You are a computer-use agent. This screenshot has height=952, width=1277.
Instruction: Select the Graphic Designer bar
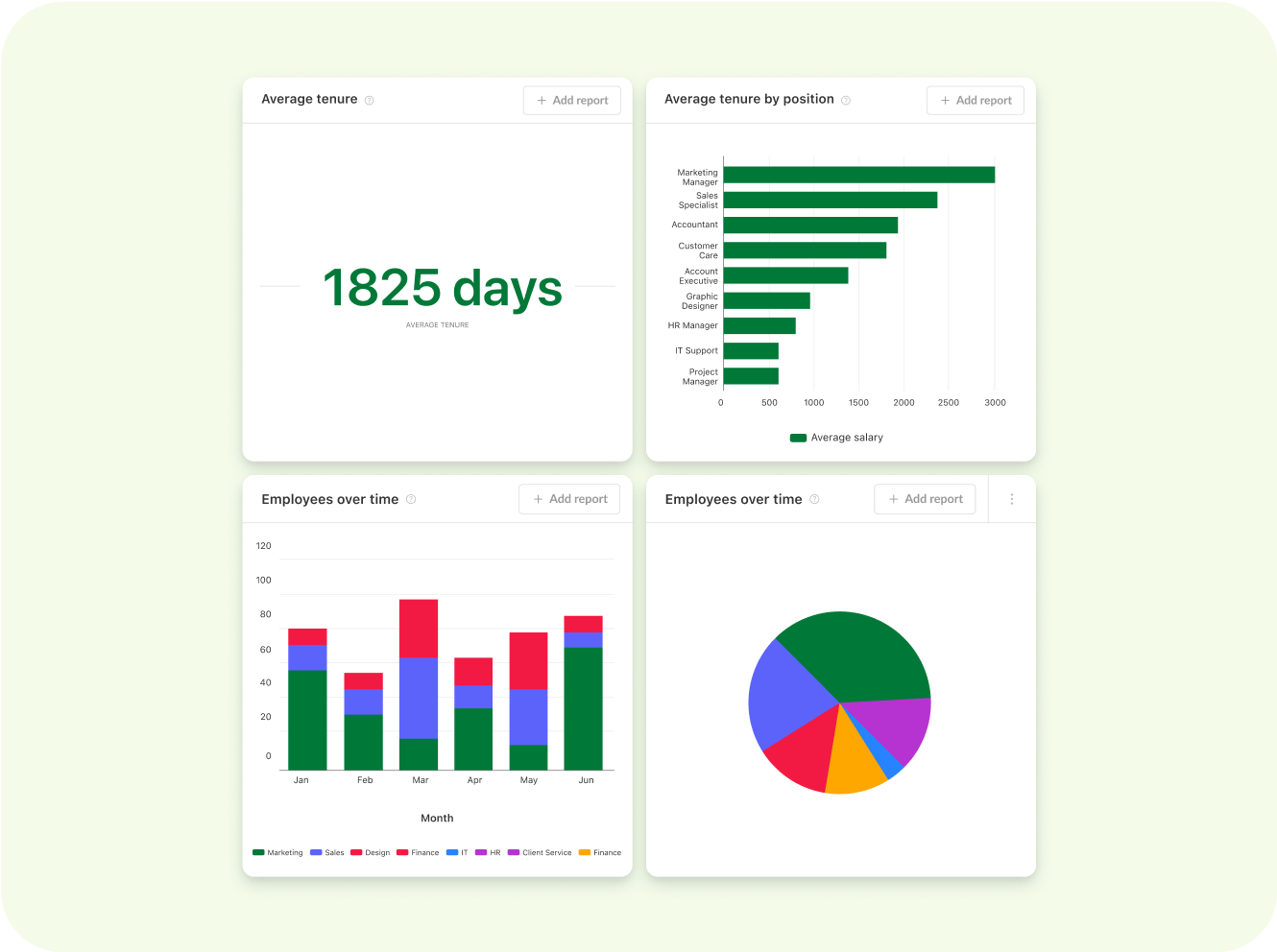tap(767, 300)
